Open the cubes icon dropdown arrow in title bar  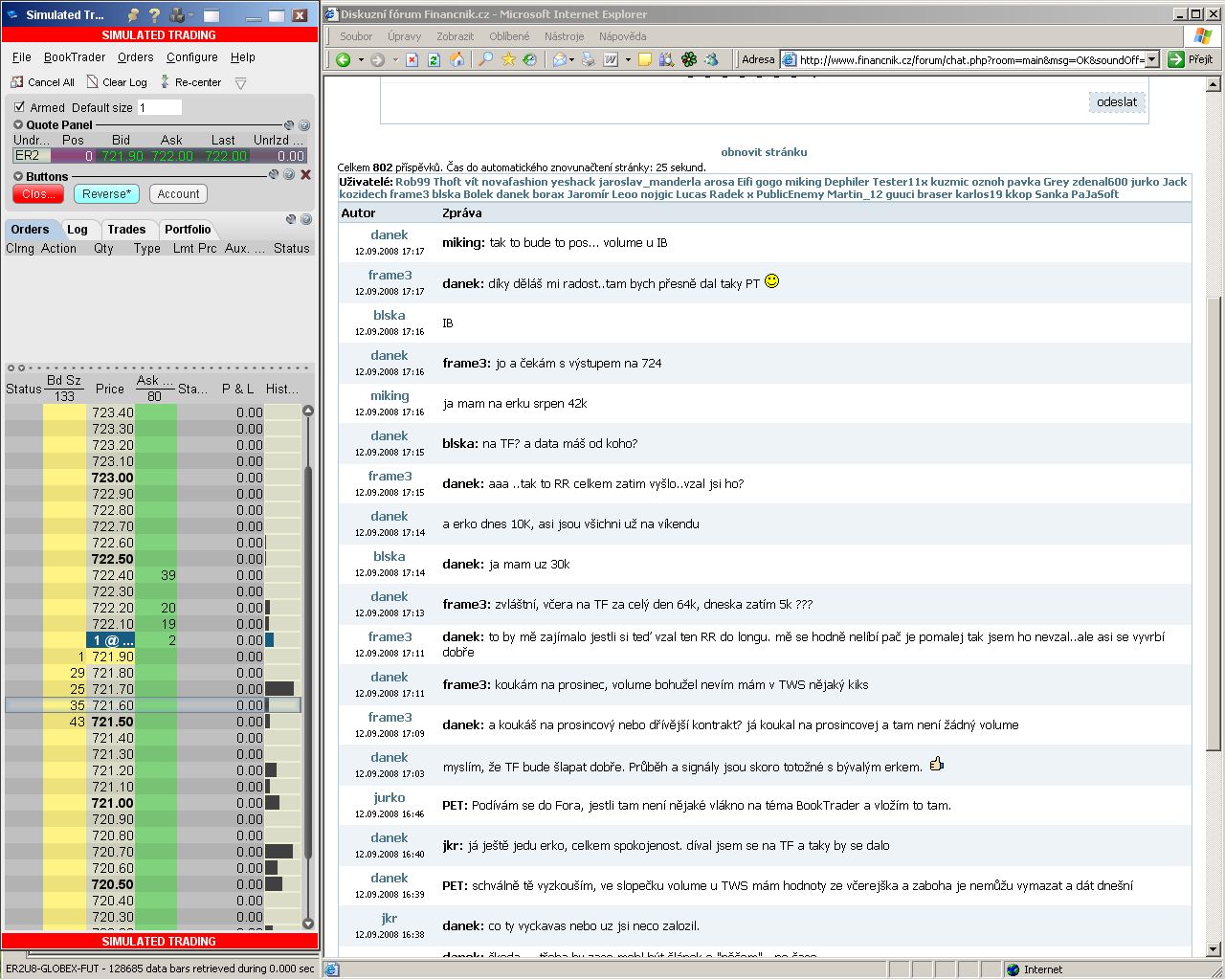191,15
